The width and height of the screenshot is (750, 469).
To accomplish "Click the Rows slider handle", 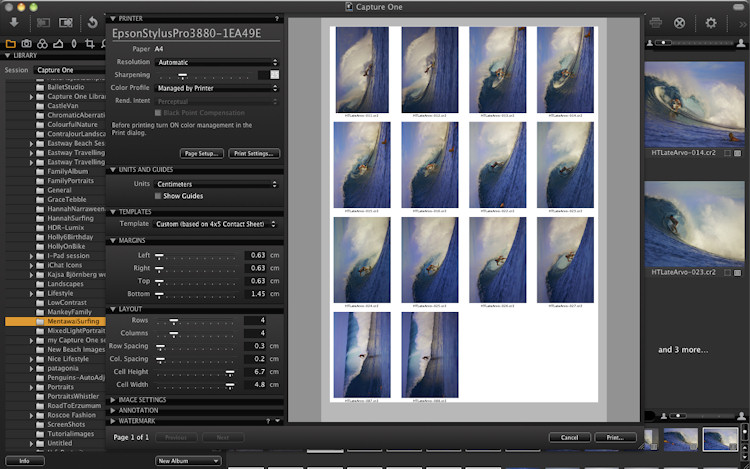I will pyautogui.click(x=174, y=321).
